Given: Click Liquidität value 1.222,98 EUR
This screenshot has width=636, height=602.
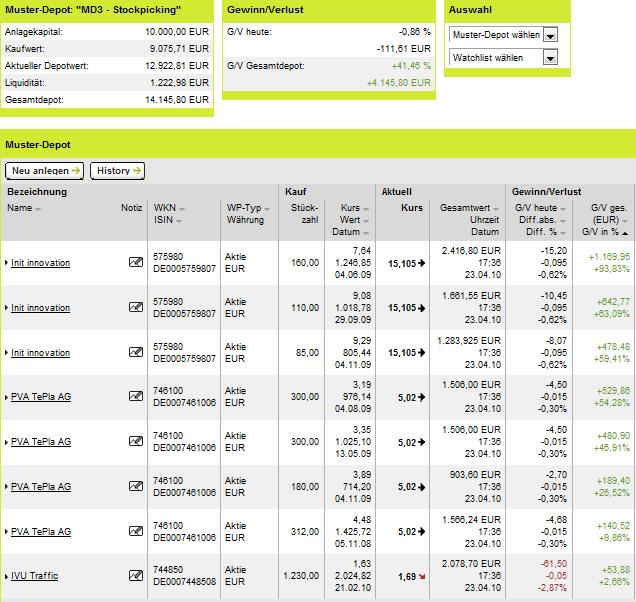Looking at the screenshot, I should [179, 83].
